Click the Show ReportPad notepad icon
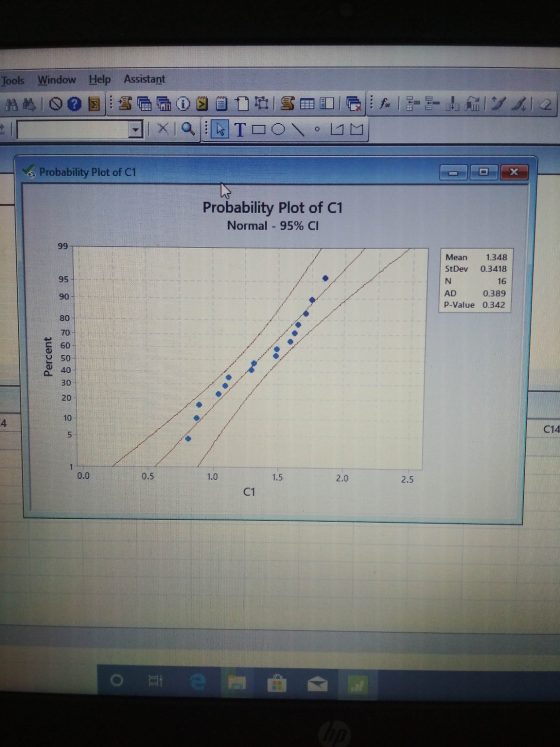Screen dimensions: 560x747 [x=221, y=103]
